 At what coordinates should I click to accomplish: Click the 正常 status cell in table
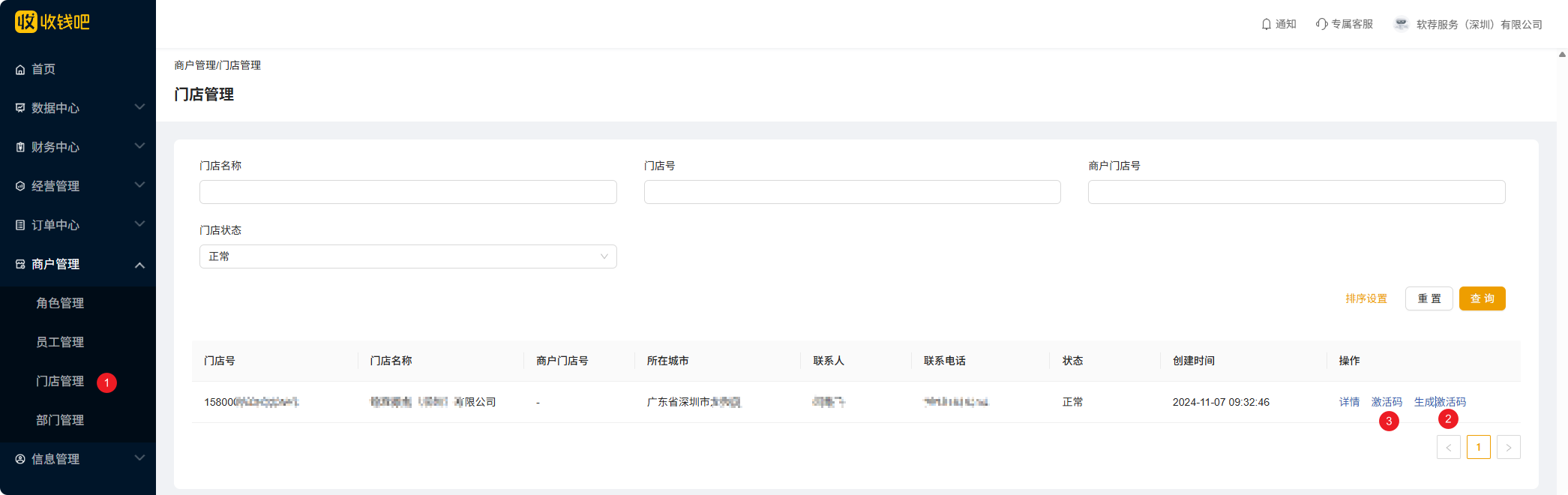tap(1072, 402)
